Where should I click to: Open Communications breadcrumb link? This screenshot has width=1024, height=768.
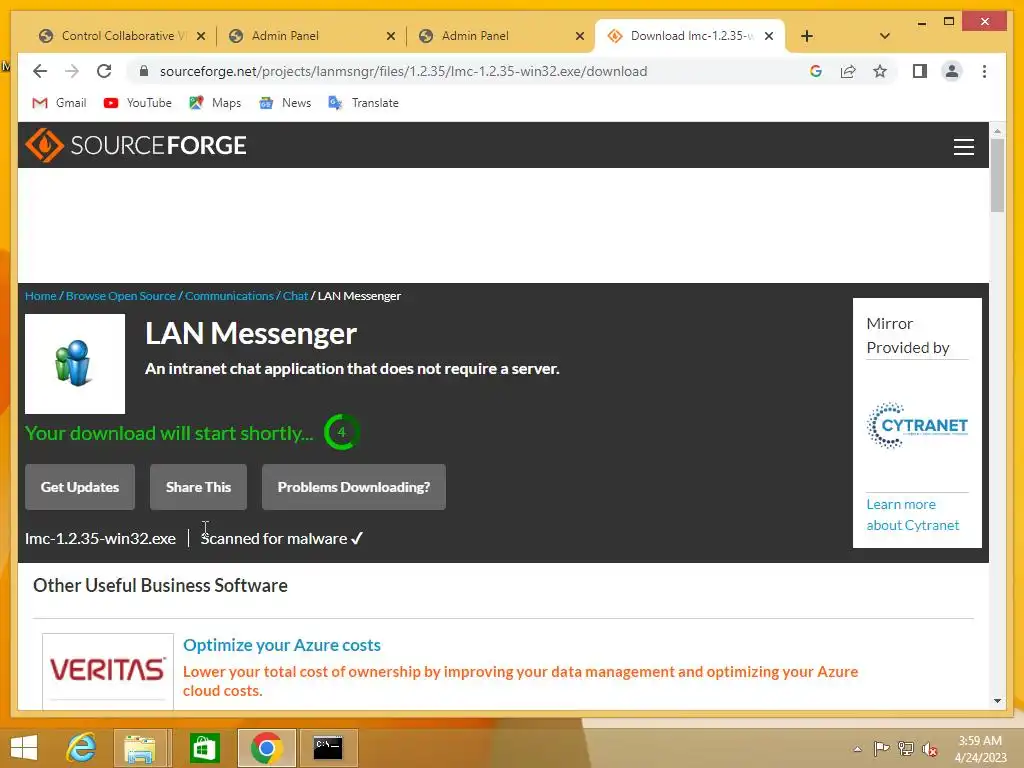point(229,296)
